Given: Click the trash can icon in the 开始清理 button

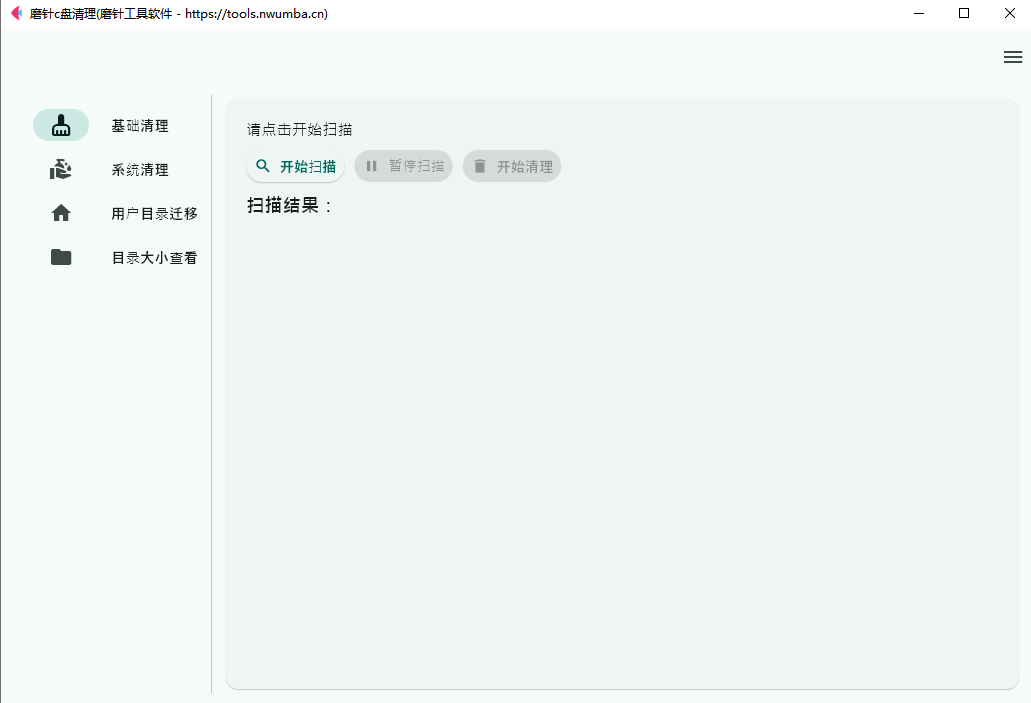Looking at the screenshot, I should click(480, 166).
